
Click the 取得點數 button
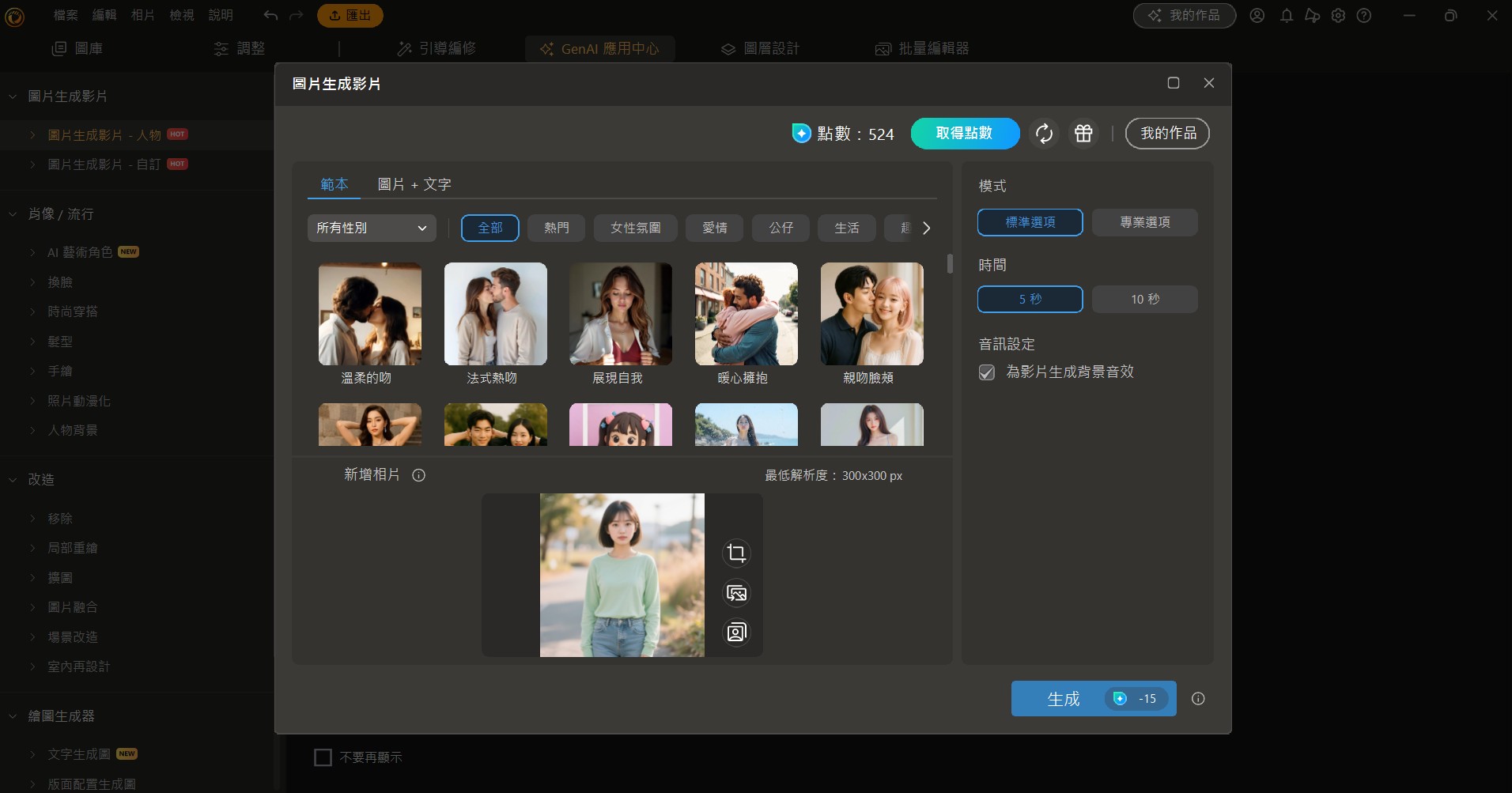[x=965, y=134]
